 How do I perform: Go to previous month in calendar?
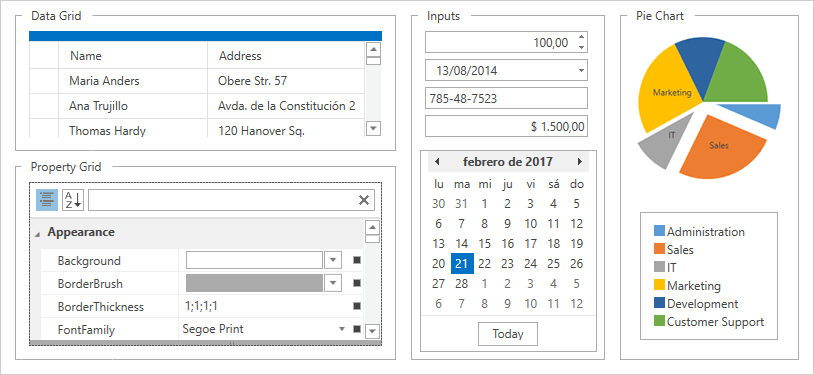(x=437, y=162)
